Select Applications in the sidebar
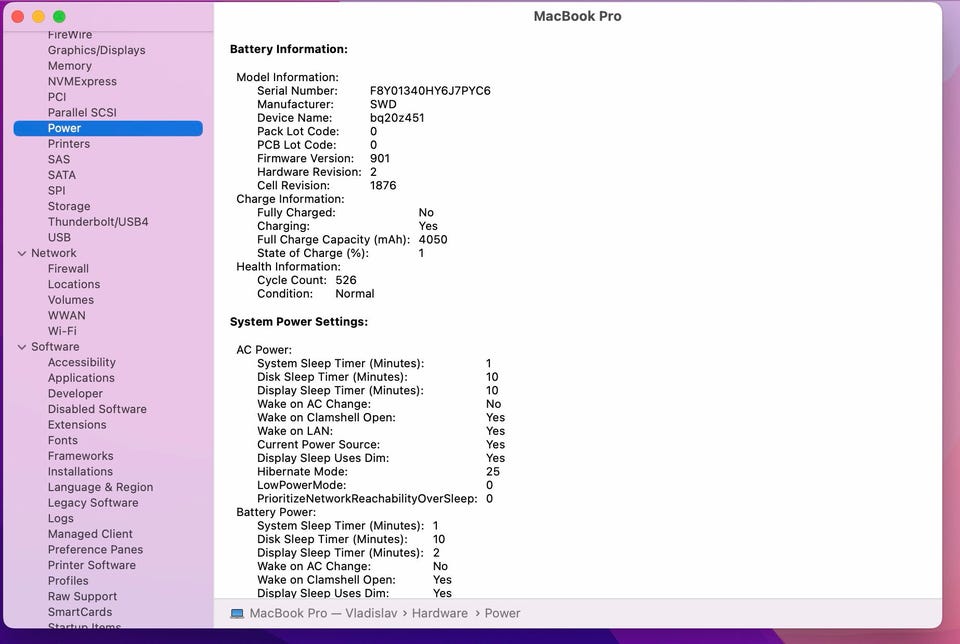Screen dimensions: 960x644 (x=81, y=378)
